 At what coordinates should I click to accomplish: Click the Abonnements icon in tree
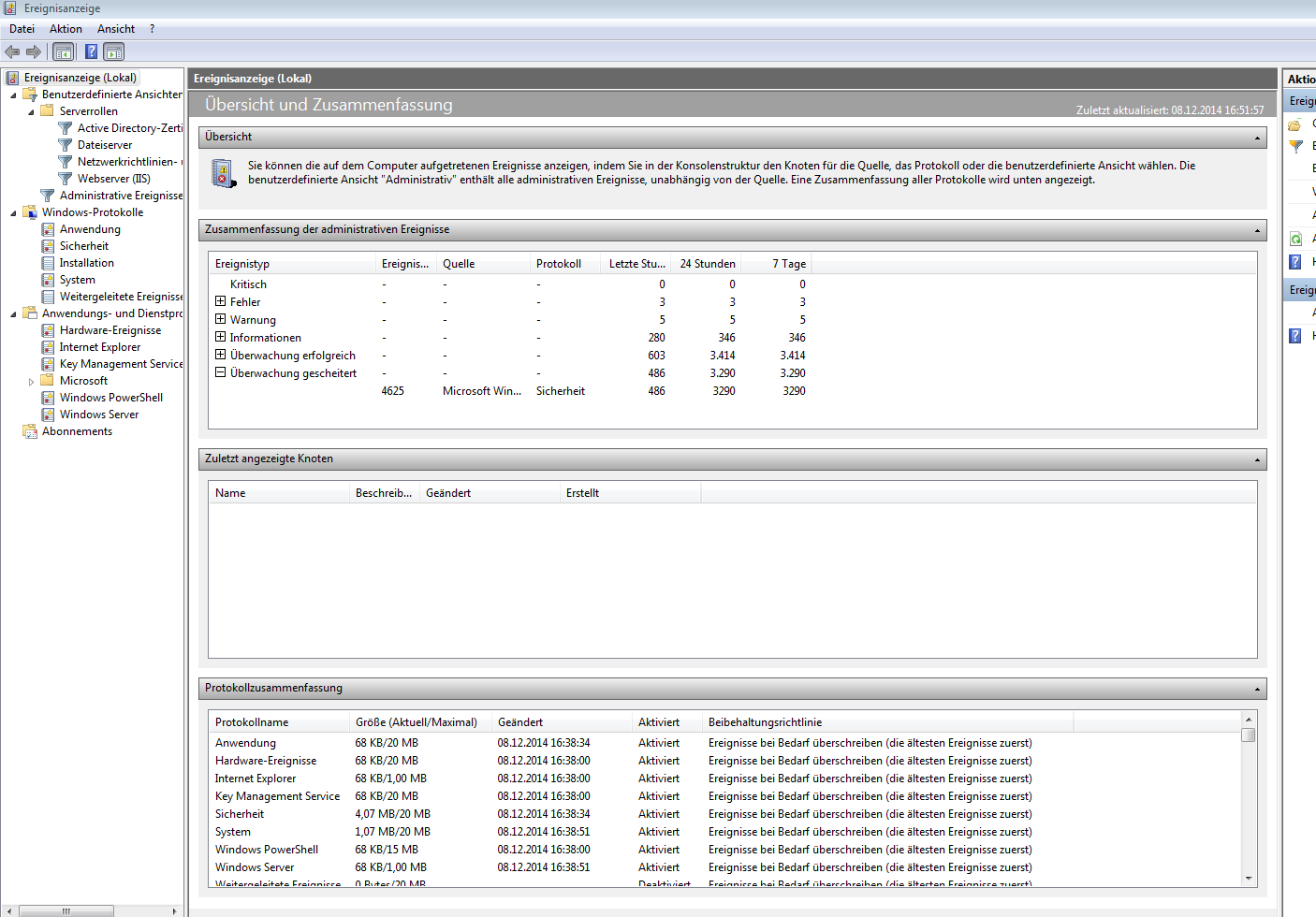[30, 431]
